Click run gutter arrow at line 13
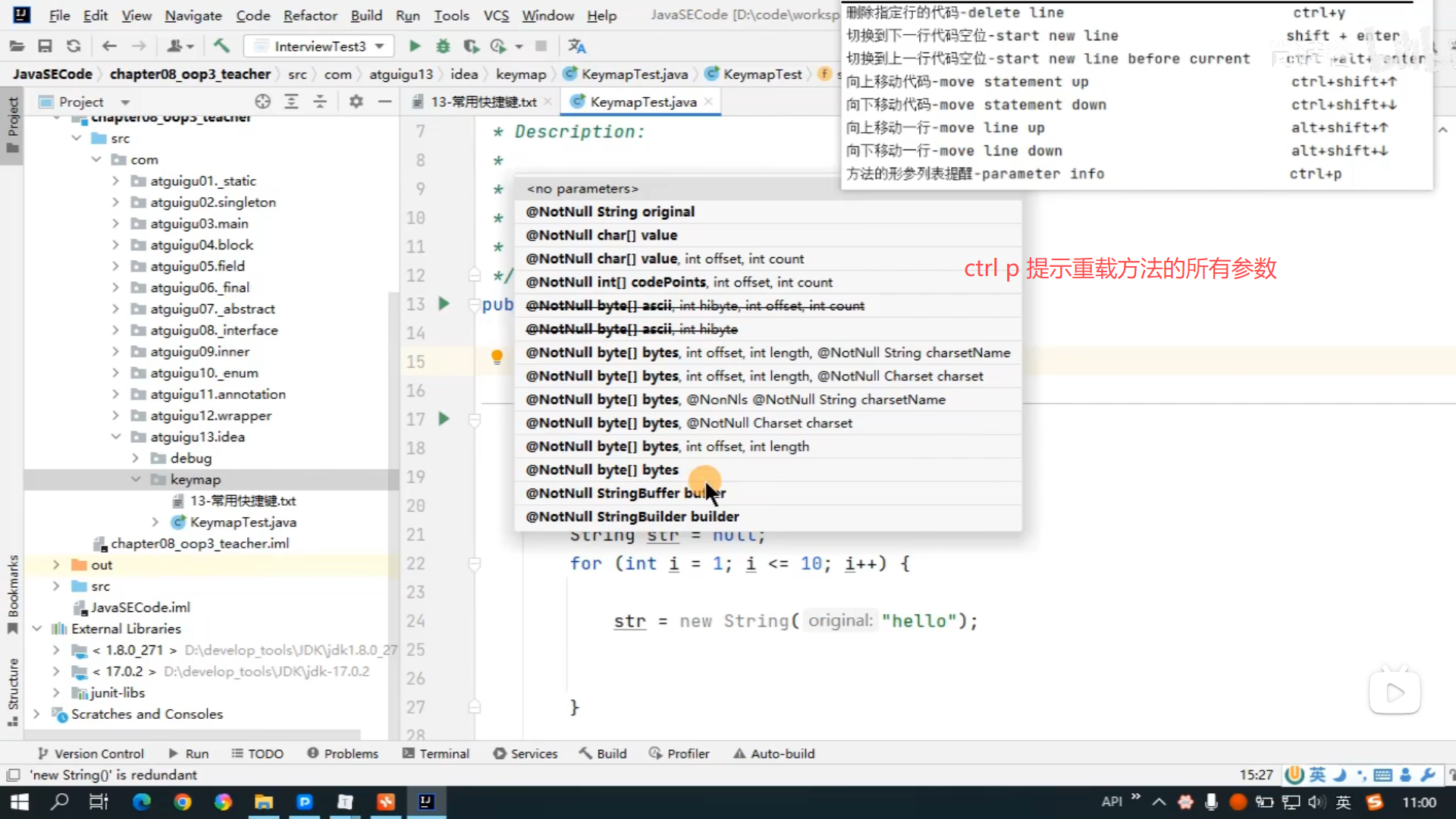The image size is (1456, 819). pyautogui.click(x=444, y=304)
